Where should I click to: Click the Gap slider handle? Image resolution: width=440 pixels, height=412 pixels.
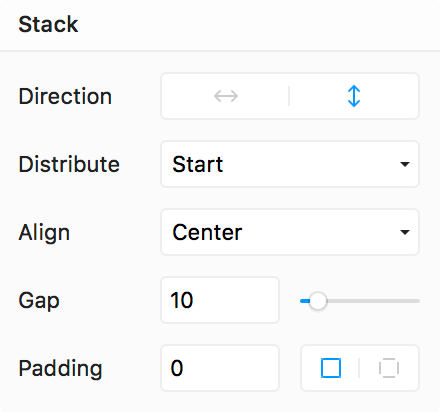click(318, 301)
